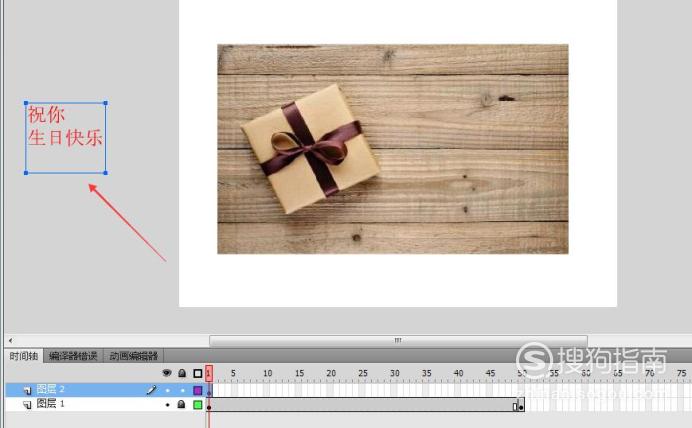Viewport: 692px width, 428px height.
Task: Select the end keyframe of 图层 1 near frame 50
Action: point(521,405)
